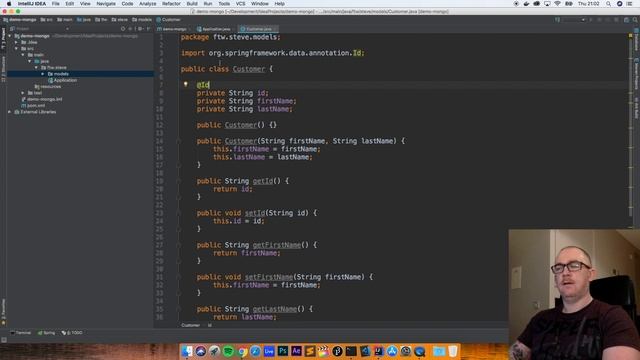Collapse the ftw.steve package
This screenshot has height=360, width=640.
point(36,67)
